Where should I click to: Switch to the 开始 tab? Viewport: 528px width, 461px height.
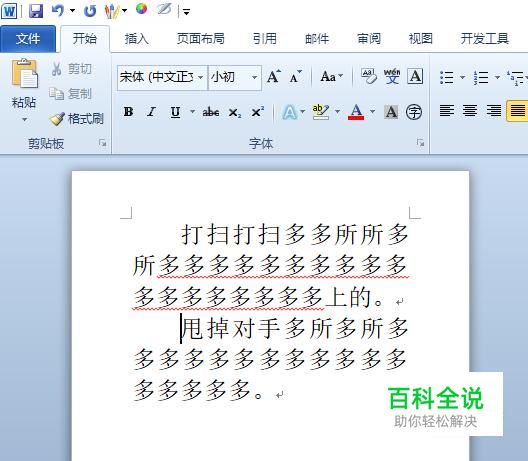[x=85, y=39]
